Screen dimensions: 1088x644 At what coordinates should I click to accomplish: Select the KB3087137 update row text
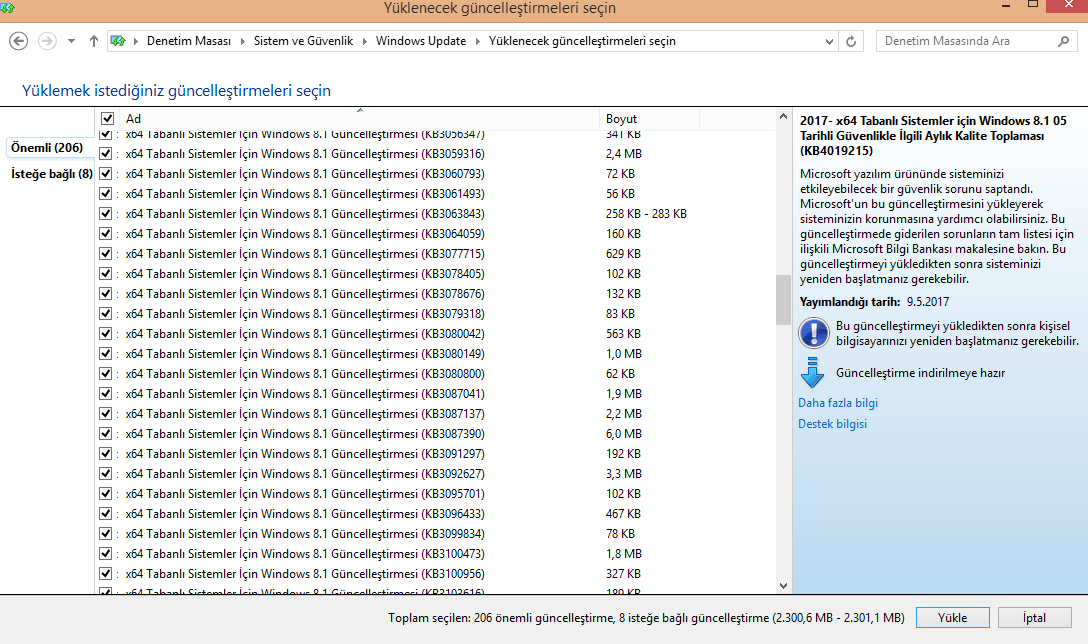pyautogui.click(x=305, y=414)
